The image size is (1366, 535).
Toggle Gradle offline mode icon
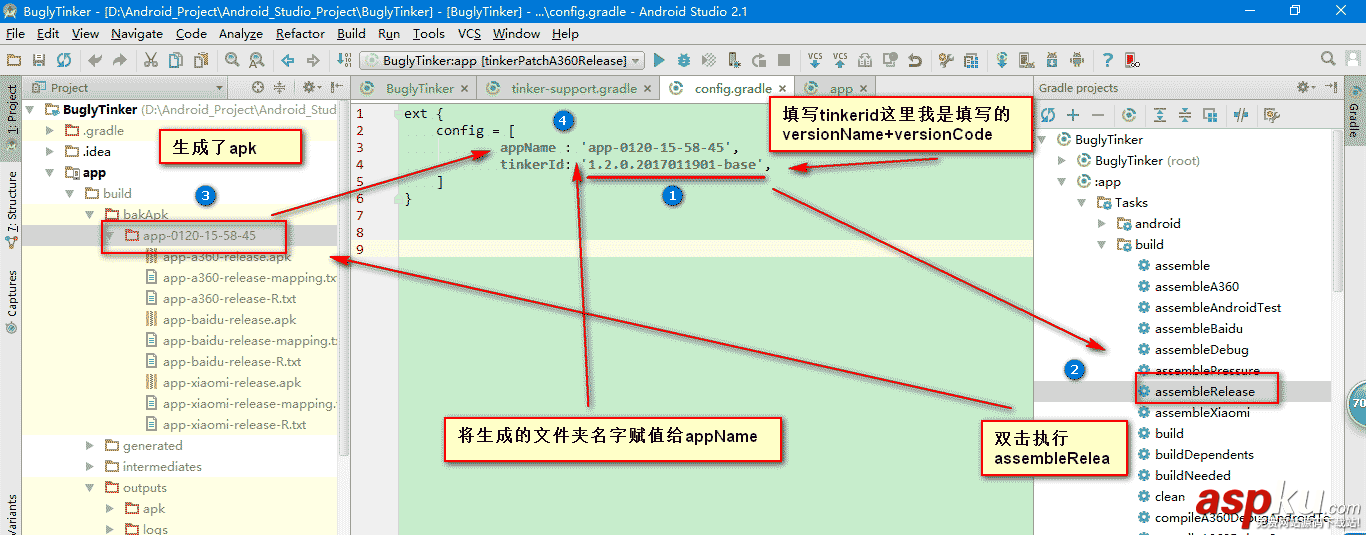click(1241, 115)
